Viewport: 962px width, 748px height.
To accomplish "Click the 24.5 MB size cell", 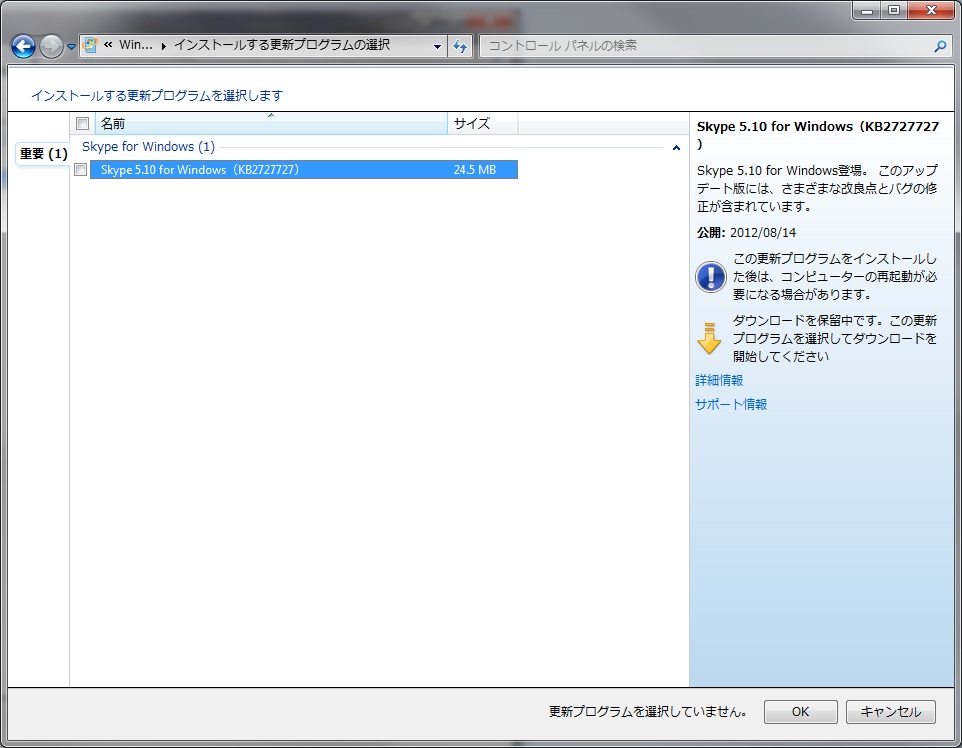I will click(x=475, y=169).
